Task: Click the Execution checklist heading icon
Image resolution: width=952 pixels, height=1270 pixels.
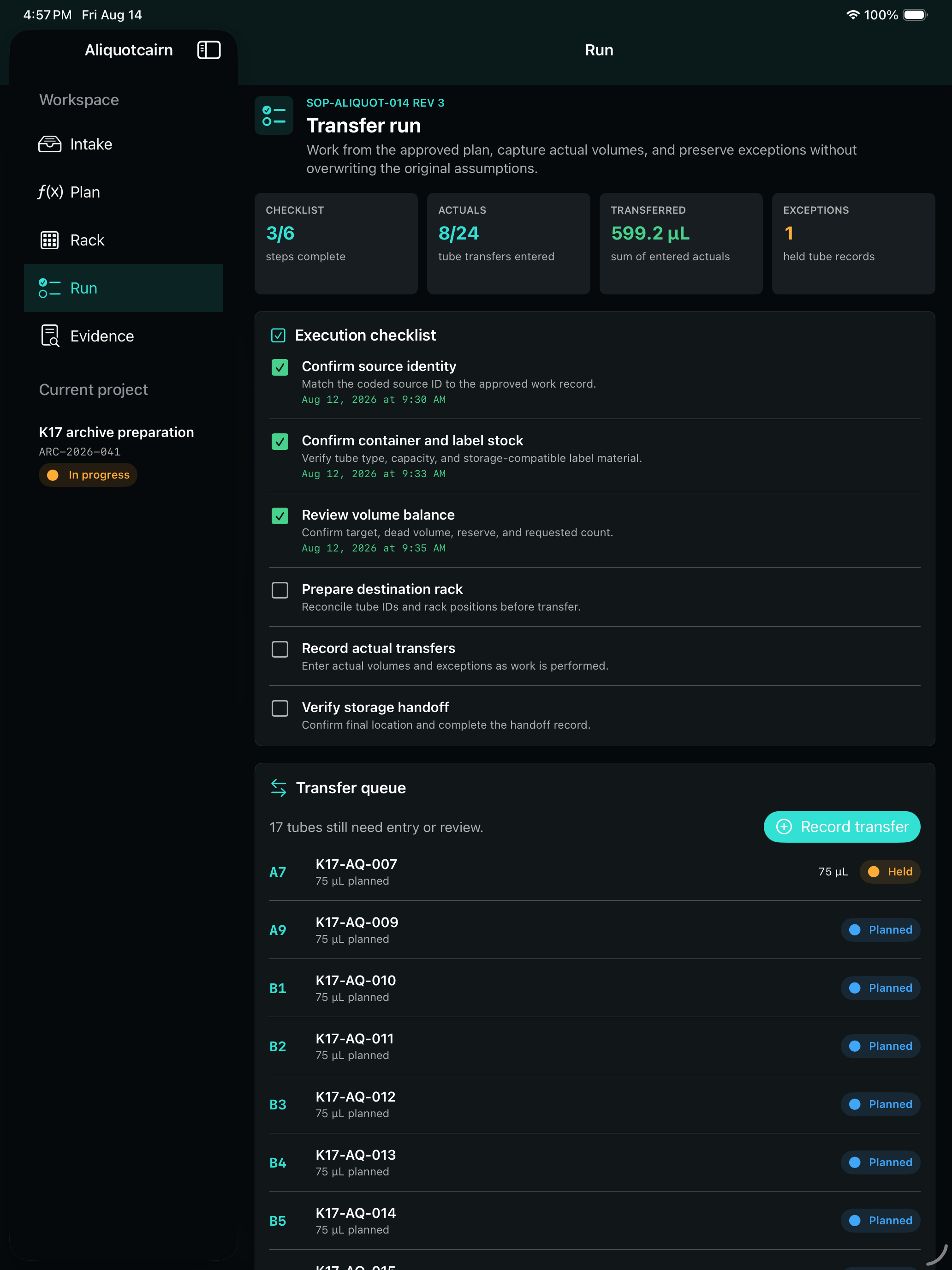Action: pos(278,335)
